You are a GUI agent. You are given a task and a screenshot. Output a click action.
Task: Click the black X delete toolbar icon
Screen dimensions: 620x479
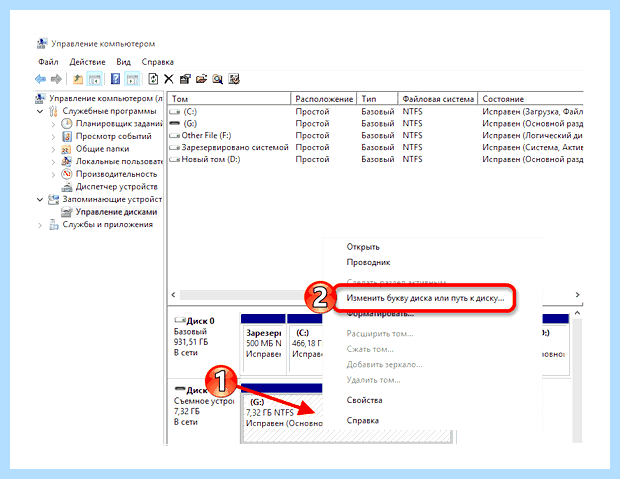tap(169, 79)
